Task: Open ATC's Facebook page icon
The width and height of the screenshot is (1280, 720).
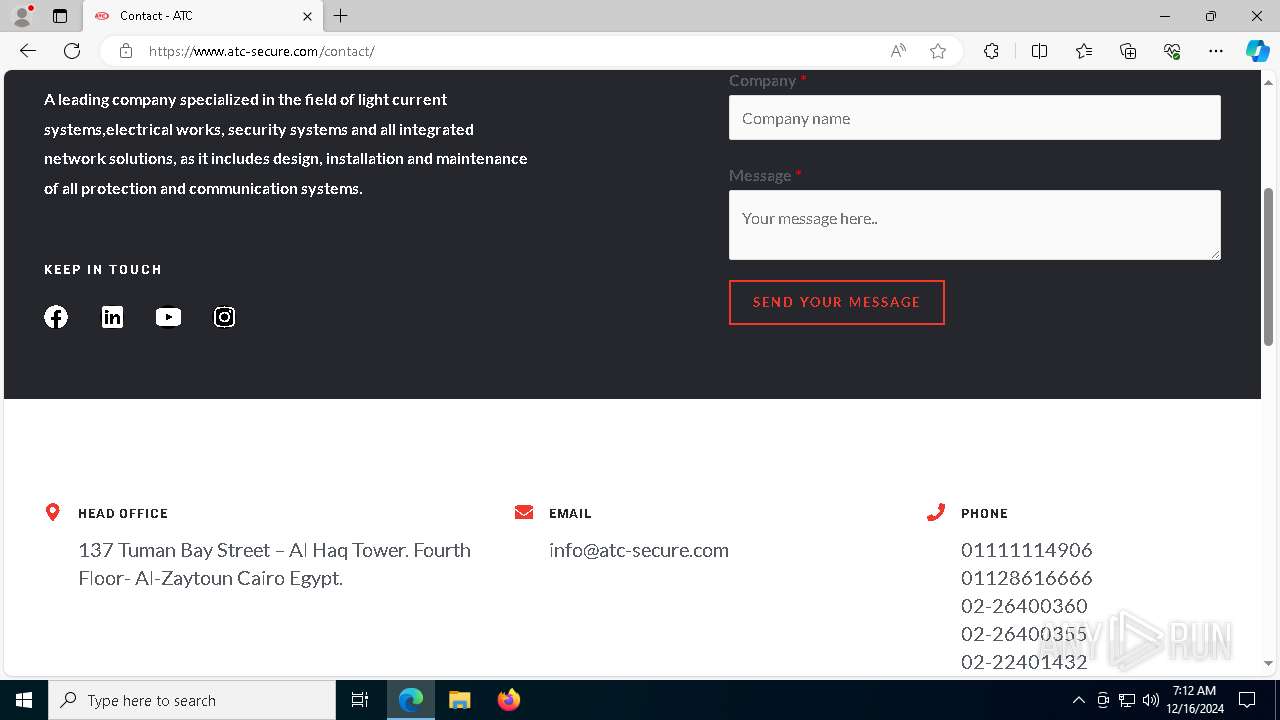Action: coord(56,317)
